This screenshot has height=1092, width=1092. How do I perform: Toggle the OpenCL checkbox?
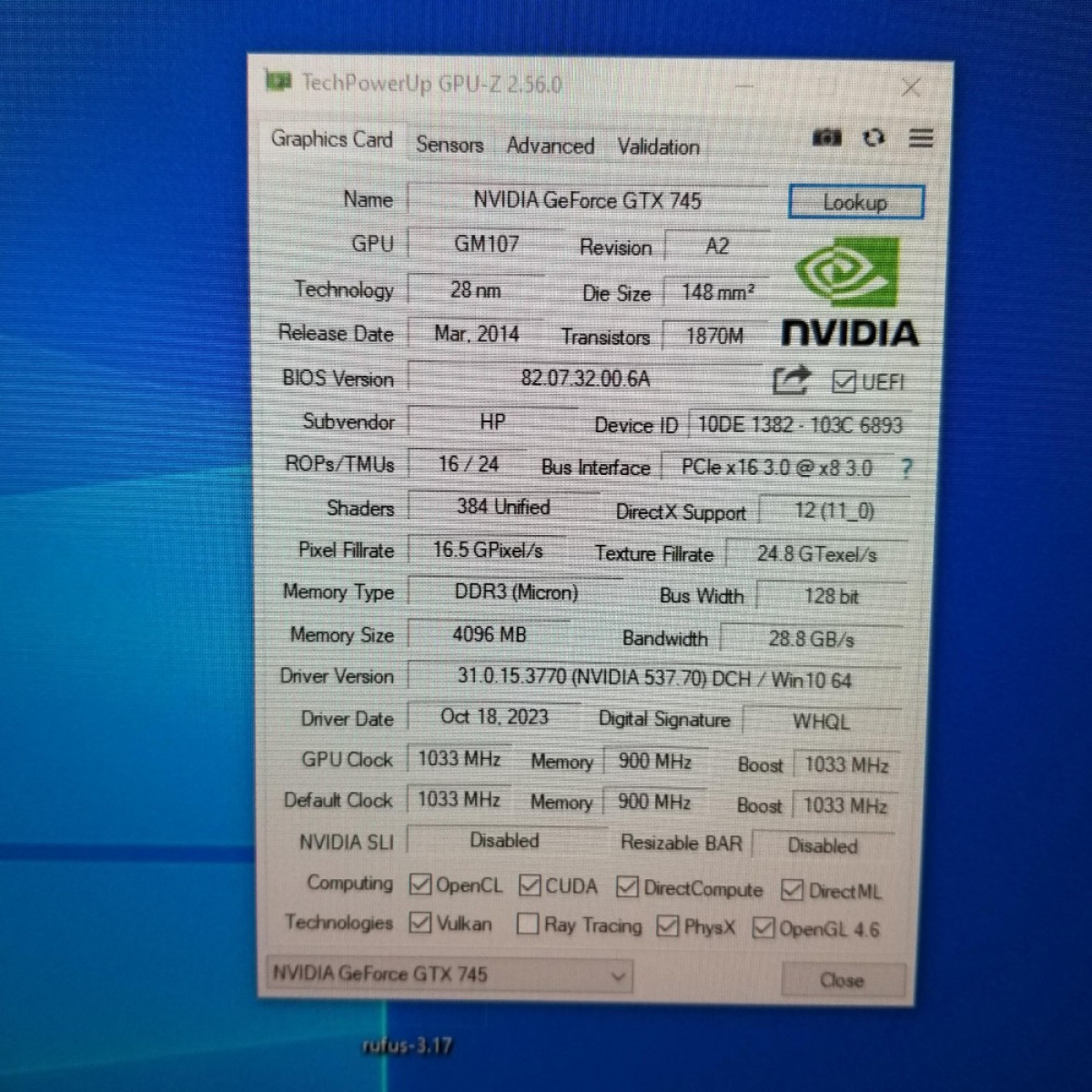[420, 885]
